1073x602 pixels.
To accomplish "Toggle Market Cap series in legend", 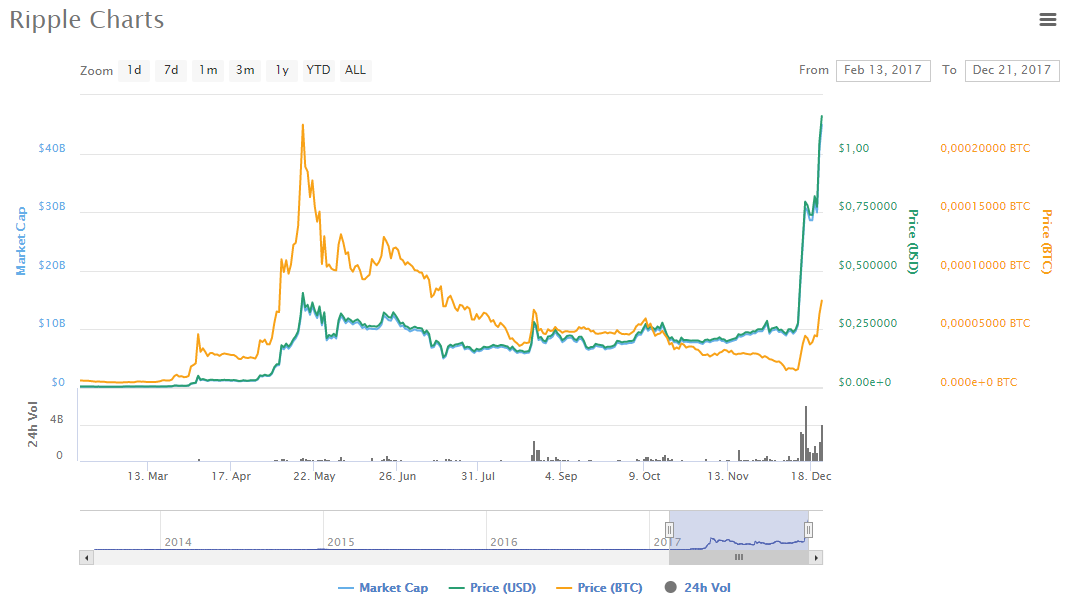I will click(x=383, y=588).
